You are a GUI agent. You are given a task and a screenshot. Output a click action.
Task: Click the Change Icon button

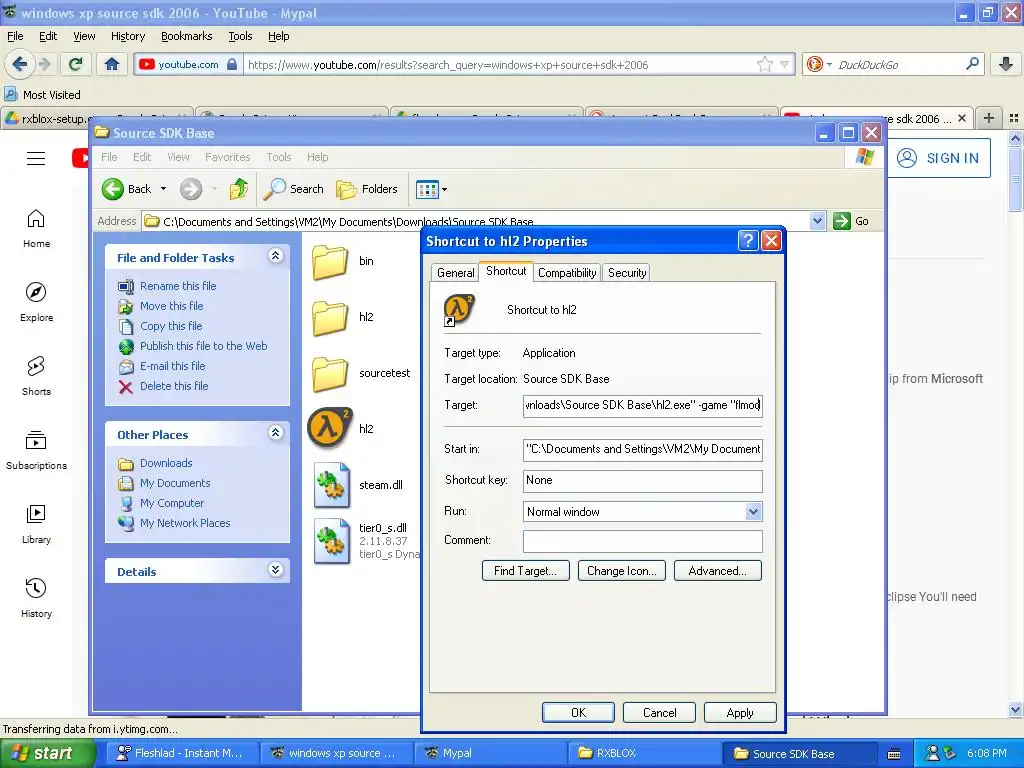click(x=621, y=571)
